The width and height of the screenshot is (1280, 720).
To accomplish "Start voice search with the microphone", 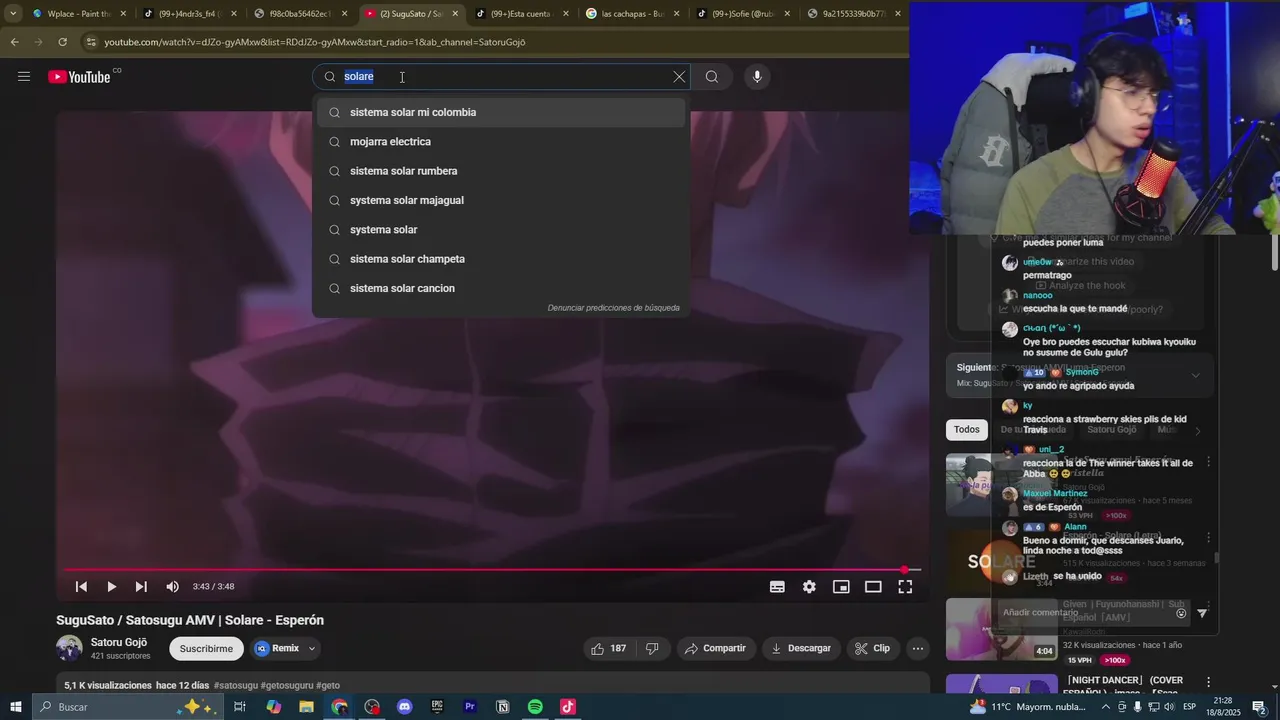I will click(757, 77).
